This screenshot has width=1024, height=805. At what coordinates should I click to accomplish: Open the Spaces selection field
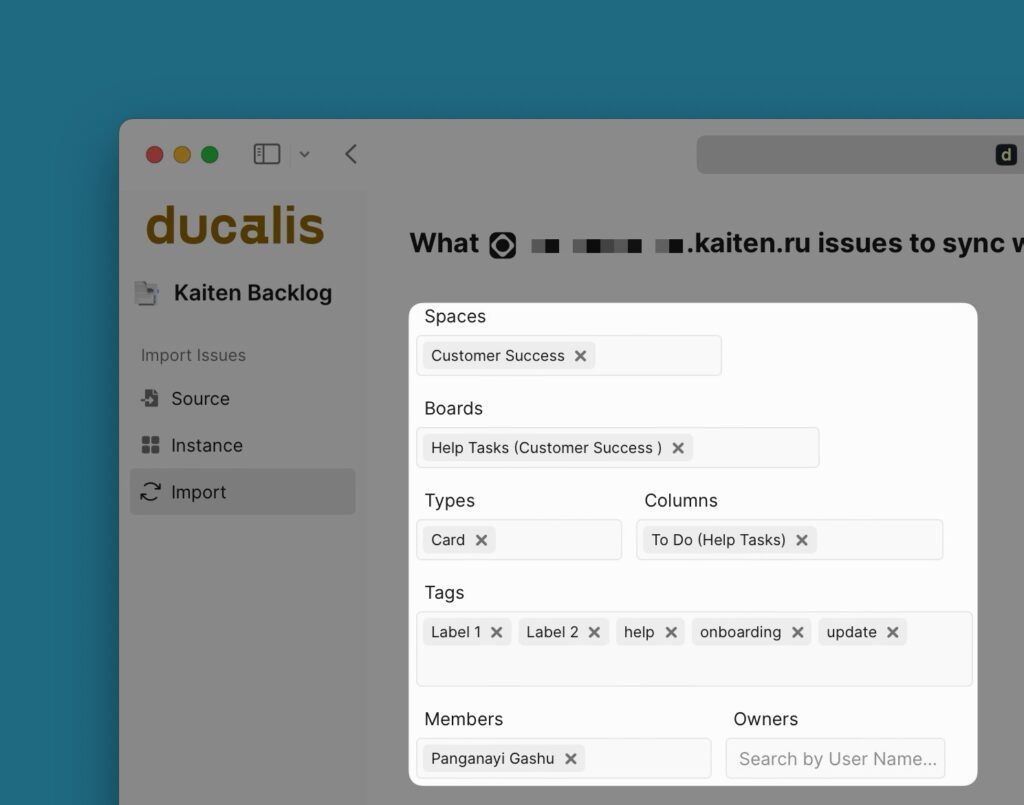click(655, 356)
